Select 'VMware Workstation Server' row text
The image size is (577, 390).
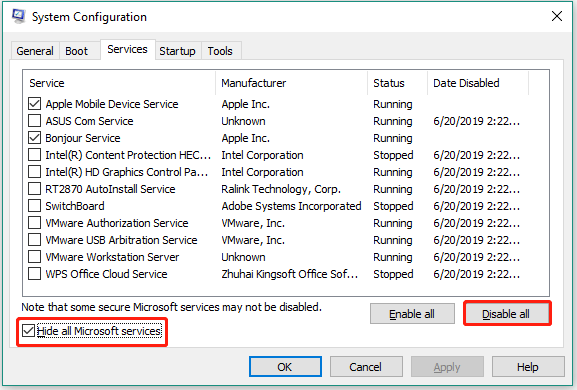pyautogui.click(x=112, y=257)
